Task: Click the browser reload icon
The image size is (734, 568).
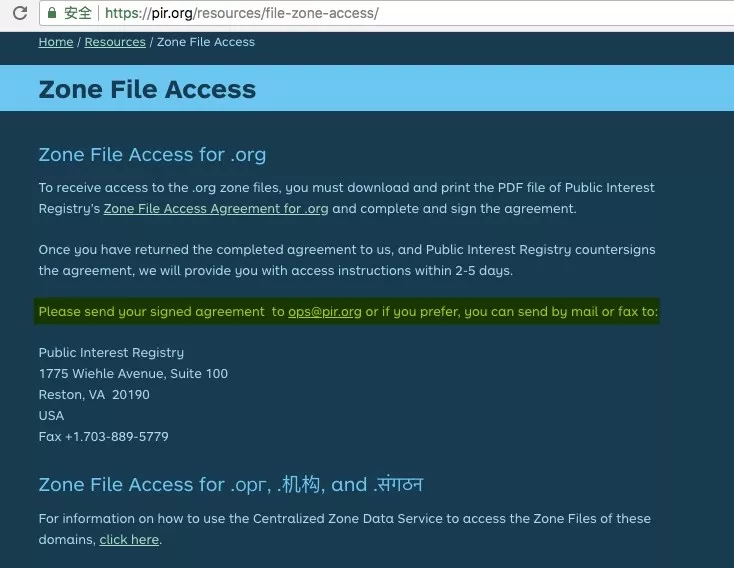Action: coord(19,13)
